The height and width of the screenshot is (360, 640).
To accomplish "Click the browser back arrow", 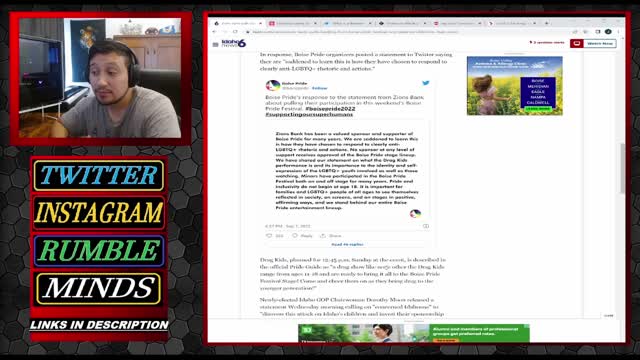I will (214, 32).
